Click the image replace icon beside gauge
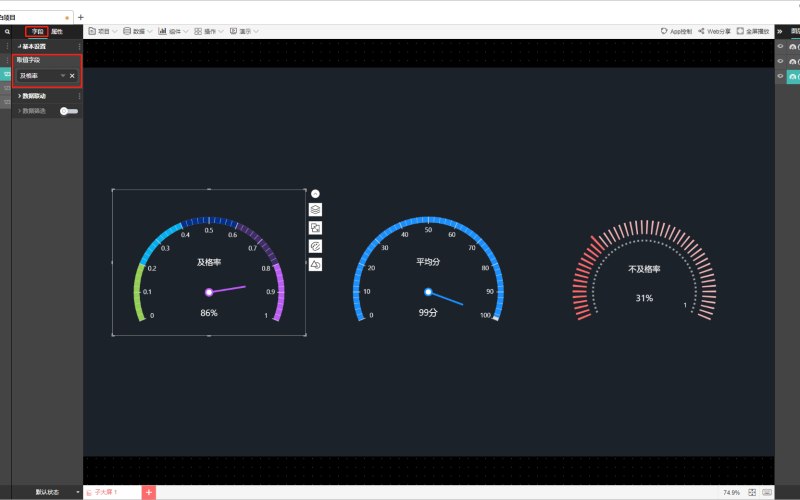800x500 pixels. (315, 228)
